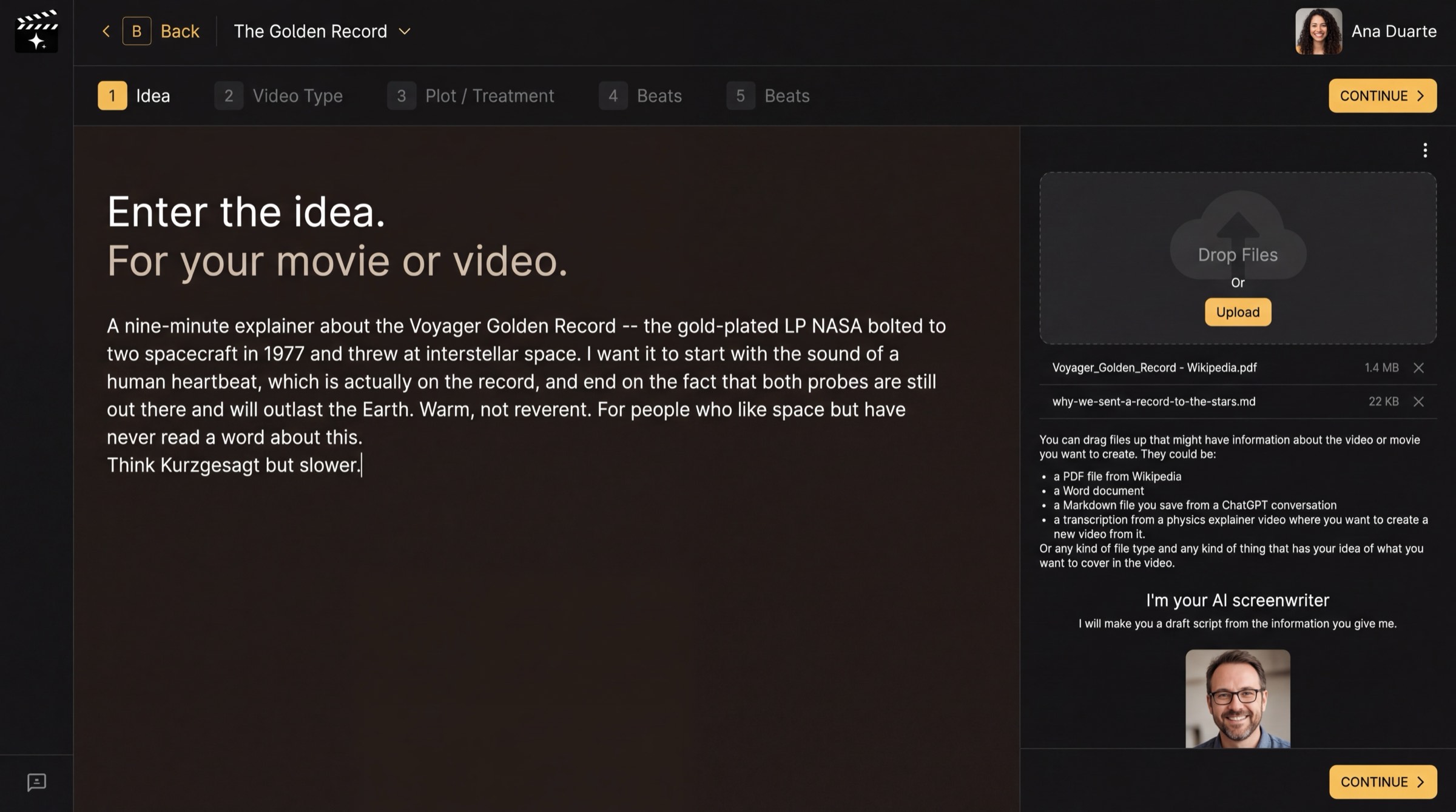Switch to step 4 Beats
1456x812 pixels.
coord(641,96)
